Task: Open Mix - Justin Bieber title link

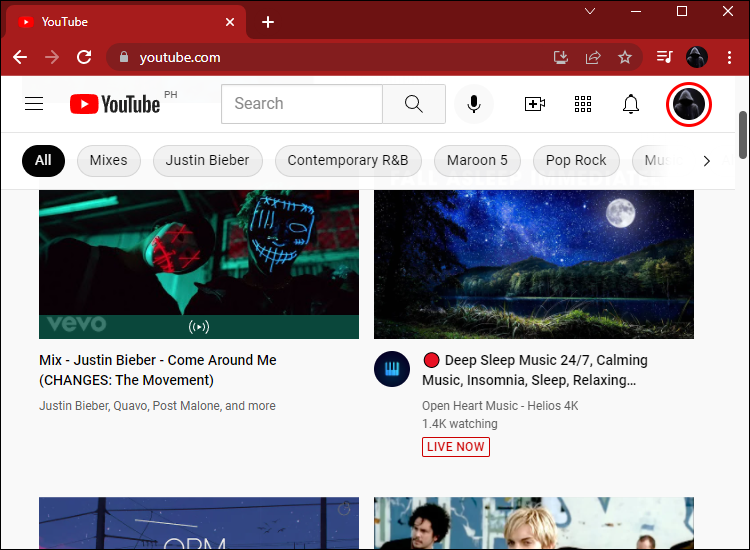Action: coord(158,370)
